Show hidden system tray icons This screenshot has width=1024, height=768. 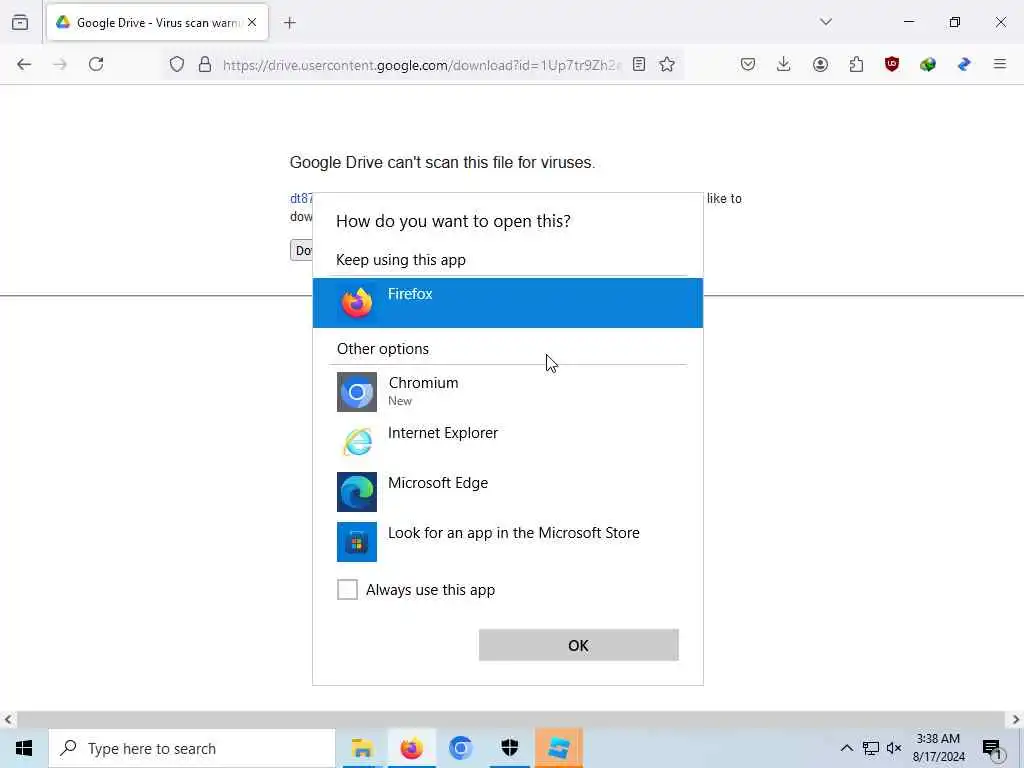tap(846, 748)
